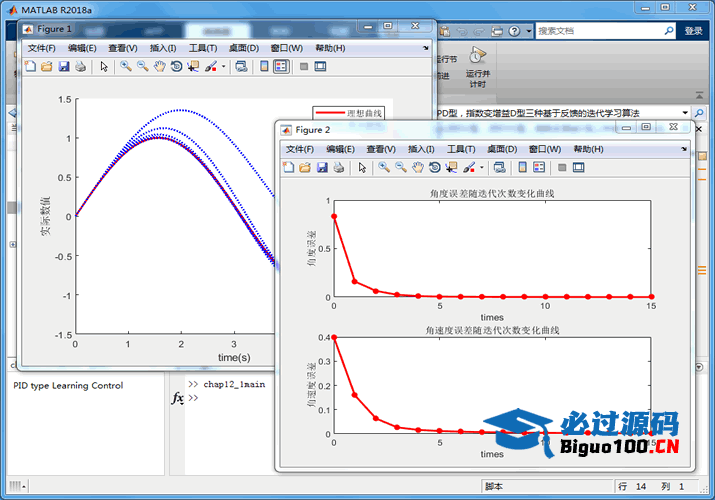Activate Zoom In tool in Figure 1
Image resolution: width=715 pixels, height=500 pixels.
click(x=125, y=67)
